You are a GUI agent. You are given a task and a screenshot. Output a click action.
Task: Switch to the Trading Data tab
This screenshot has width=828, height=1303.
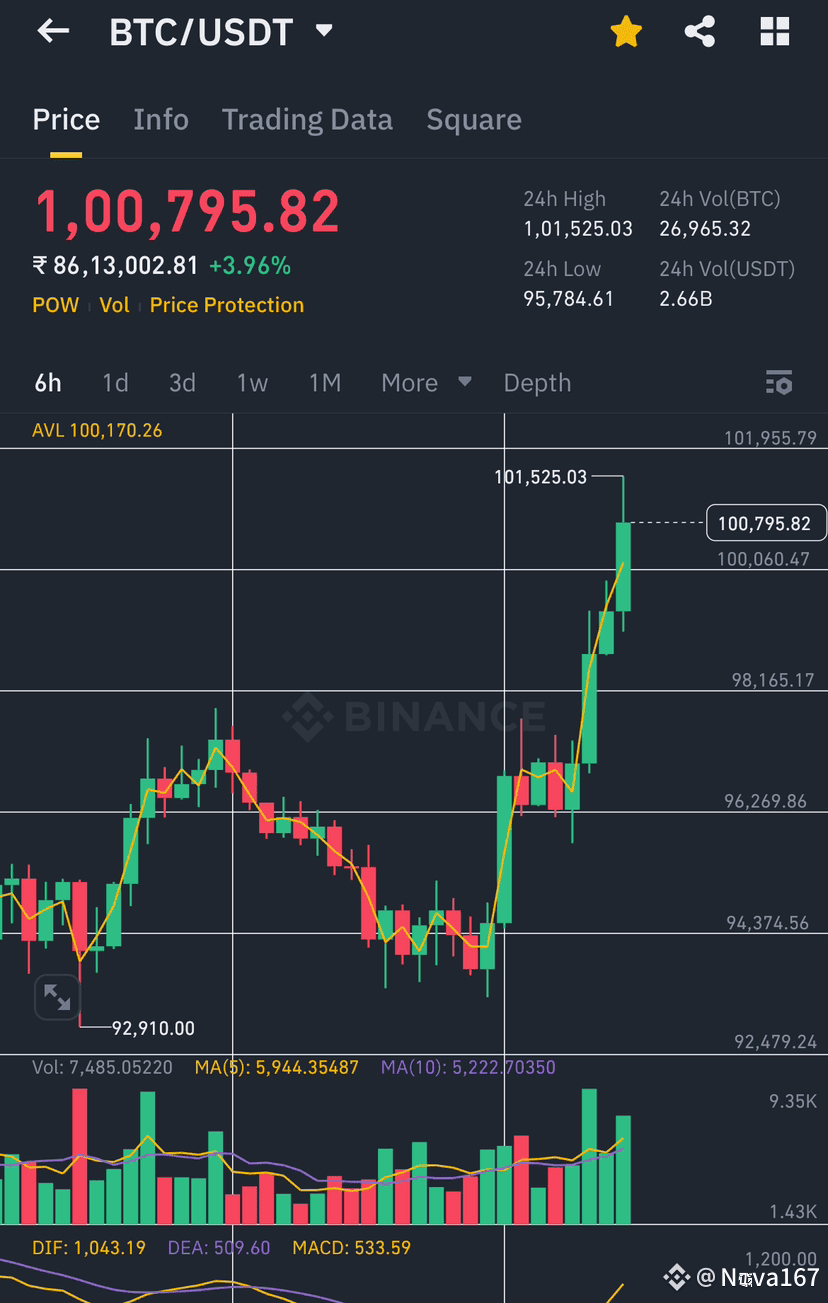tap(307, 120)
